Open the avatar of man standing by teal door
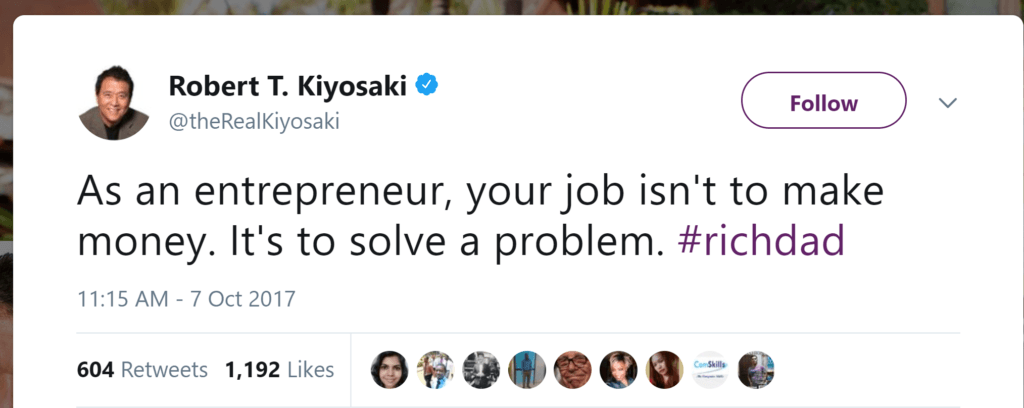 tap(527, 370)
